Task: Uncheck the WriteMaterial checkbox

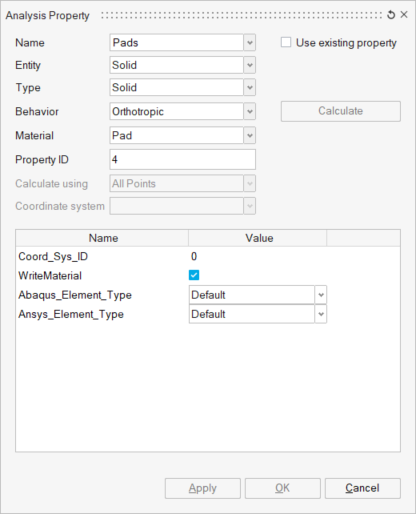Action: 194,275
